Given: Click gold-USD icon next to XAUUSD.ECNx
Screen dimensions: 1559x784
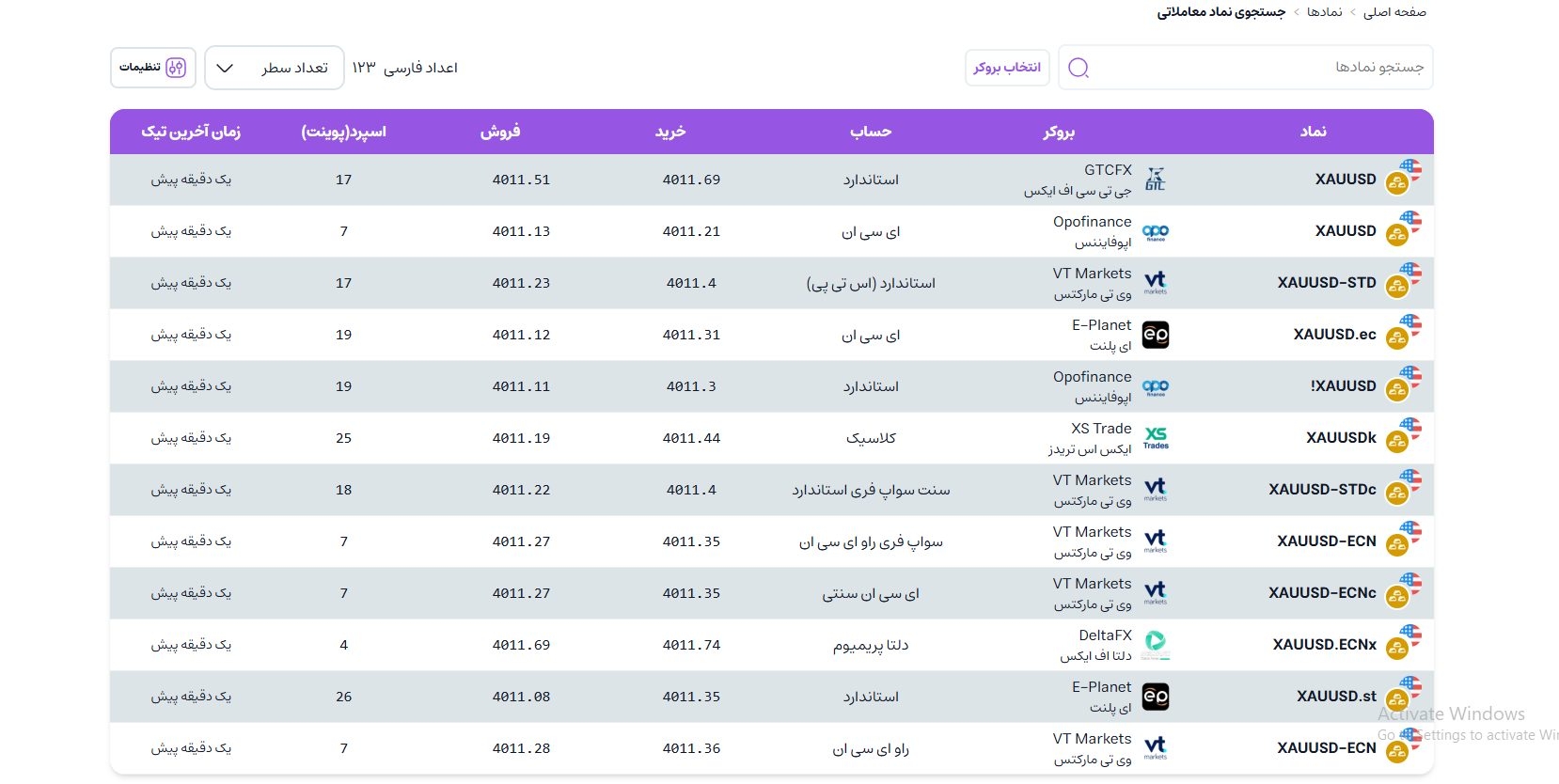Looking at the screenshot, I should (x=1404, y=643).
